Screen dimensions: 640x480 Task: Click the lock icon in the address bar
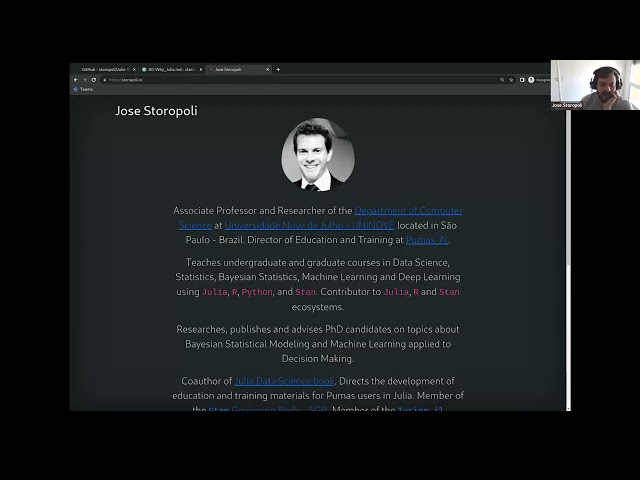point(105,80)
